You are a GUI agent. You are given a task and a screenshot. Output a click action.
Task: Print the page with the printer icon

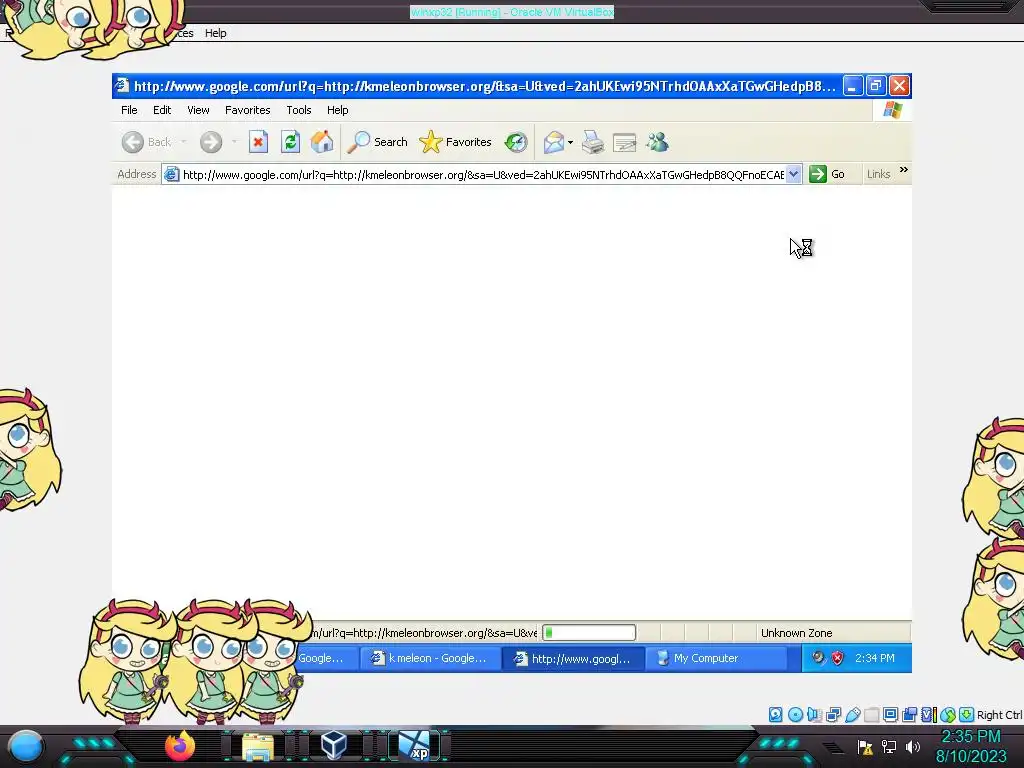click(x=593, y=142)
